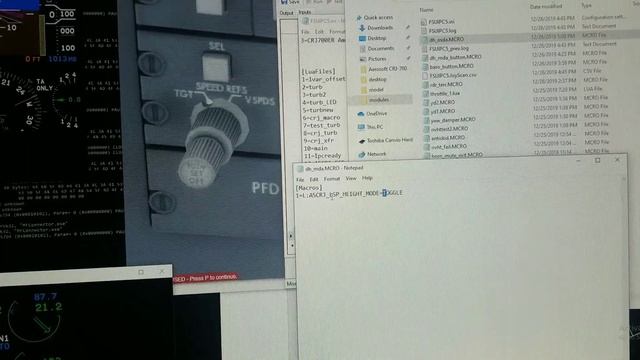
Task: Open the File menu in Notepad
Action: [x=300, y=179]
